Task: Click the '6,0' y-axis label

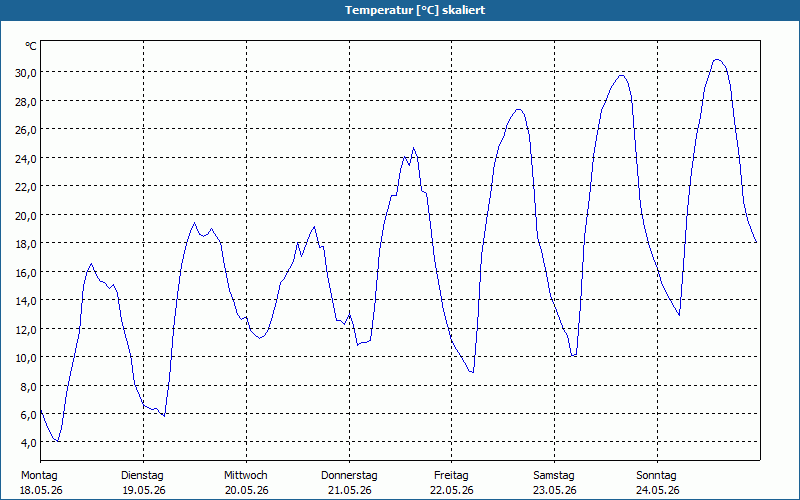Action: (x=29, y=414)
